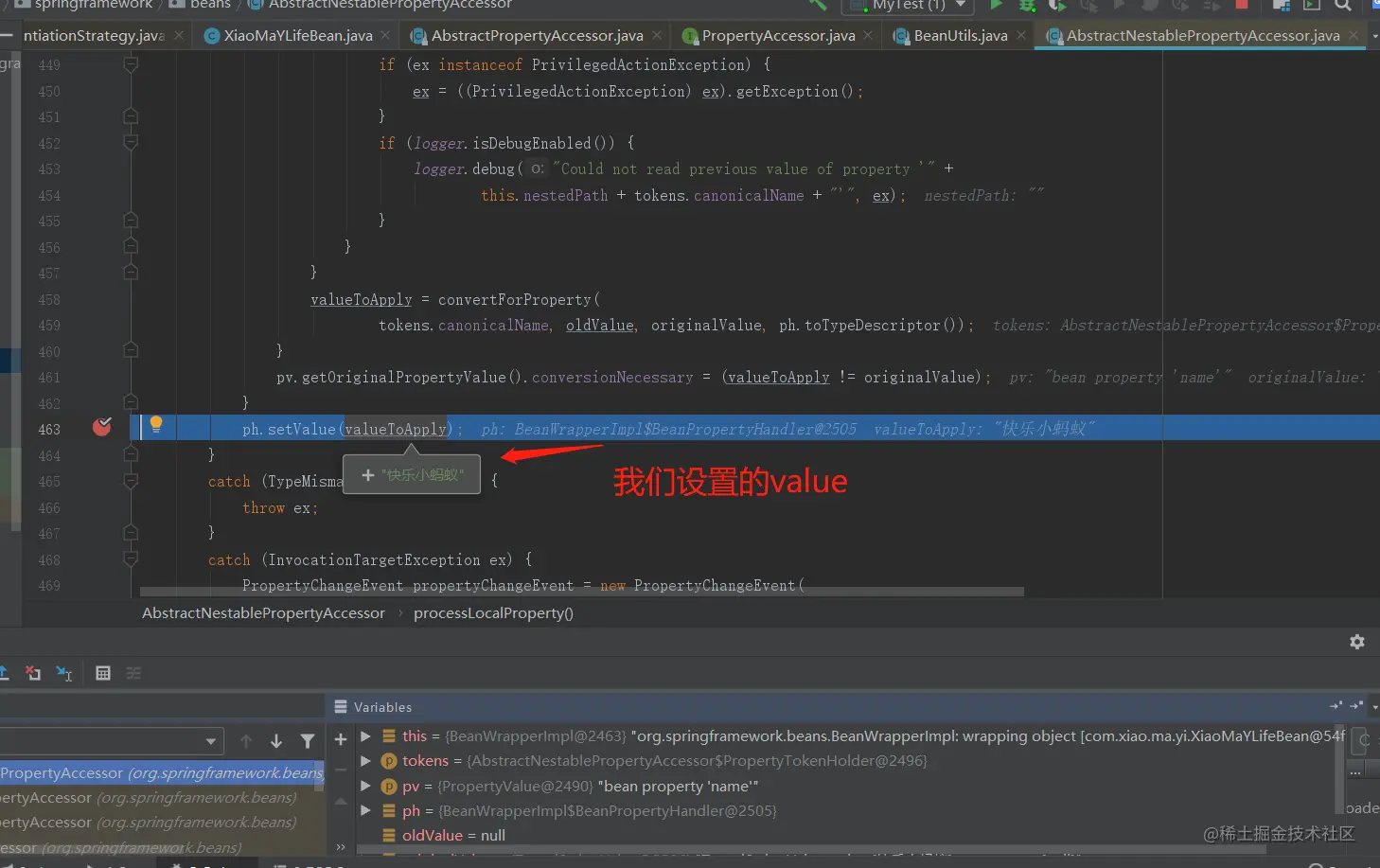Toggle the breakpoint on line 463
Image resolution: width=1380 pixels, height=868 pixels.
click(102, 427)
